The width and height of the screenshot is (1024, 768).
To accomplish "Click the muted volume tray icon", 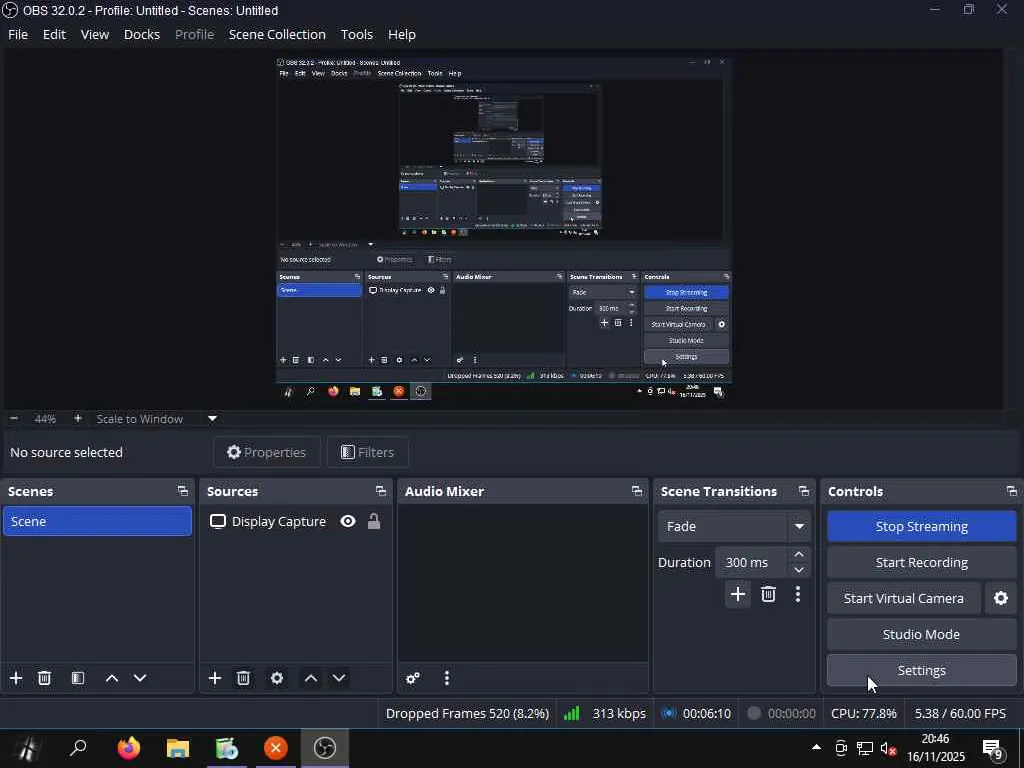I will click(888, 748).
